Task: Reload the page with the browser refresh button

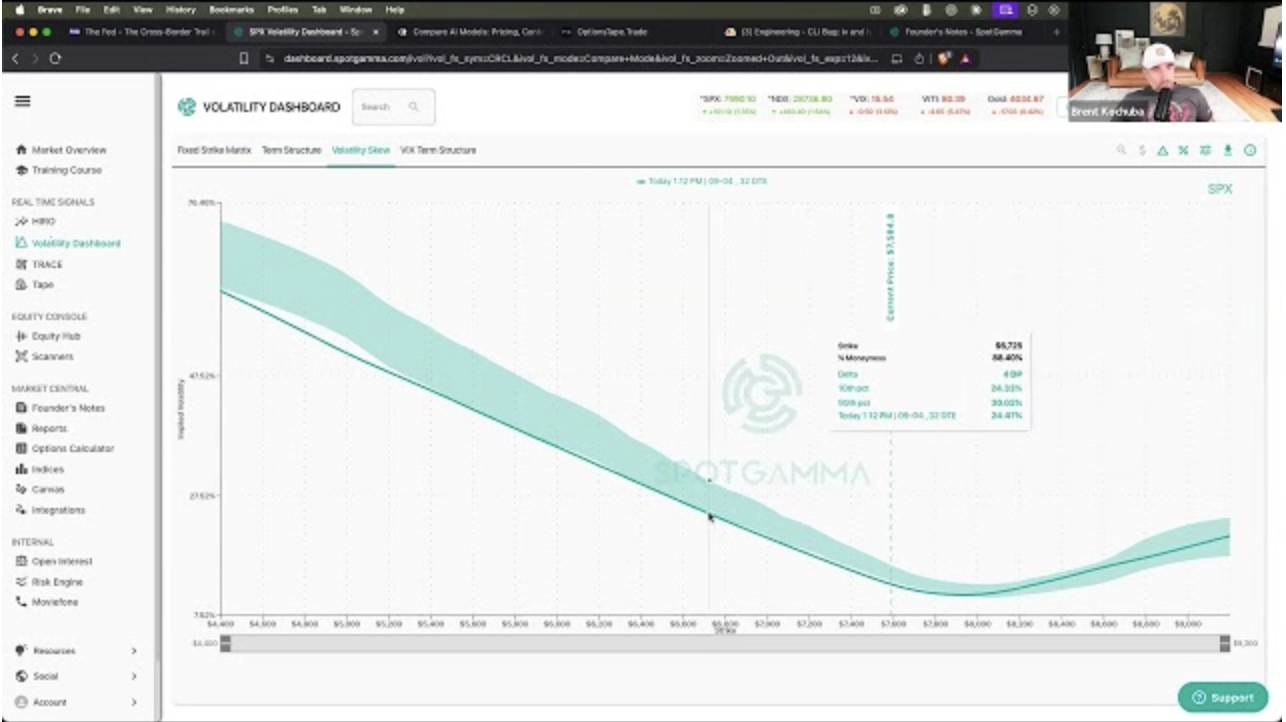Action: click(54, 58)
